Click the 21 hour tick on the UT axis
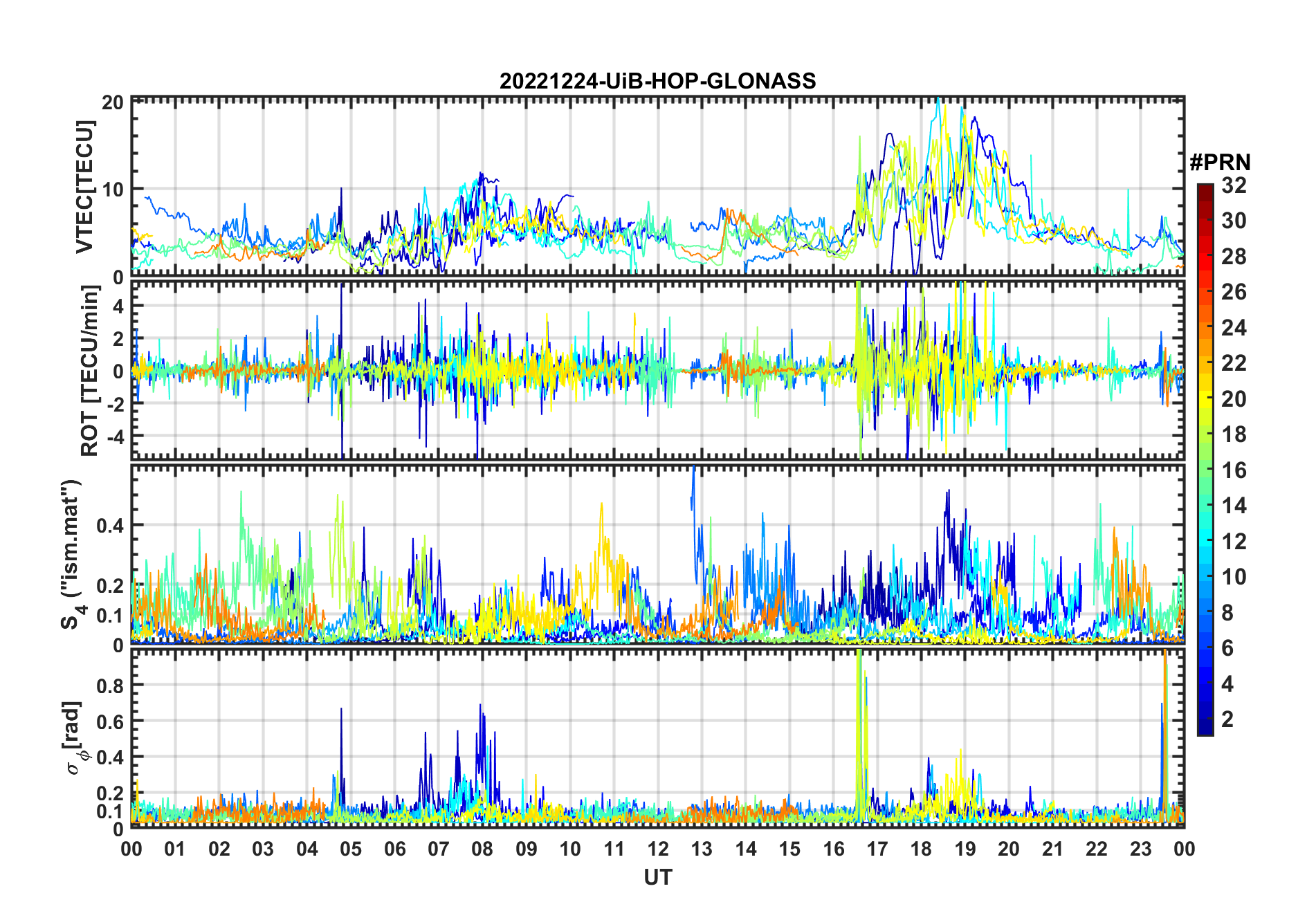 1053,849
